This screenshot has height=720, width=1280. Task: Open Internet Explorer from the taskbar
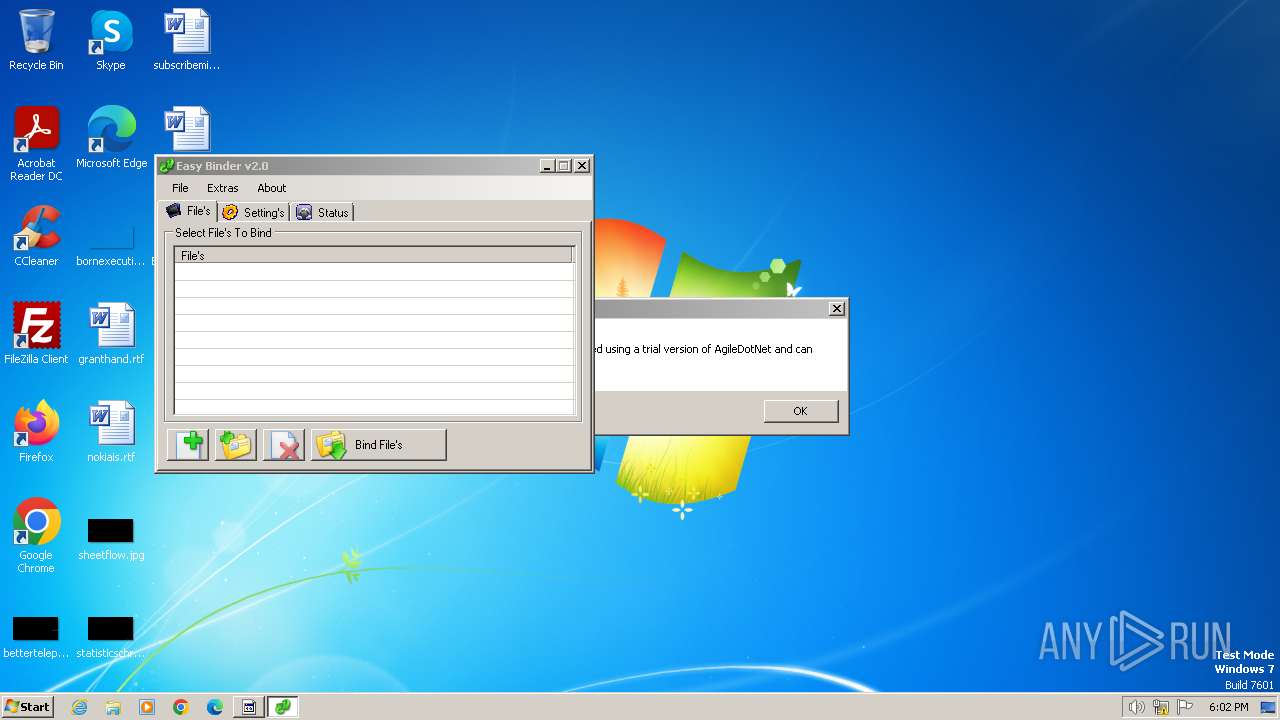tap(79, 707)
